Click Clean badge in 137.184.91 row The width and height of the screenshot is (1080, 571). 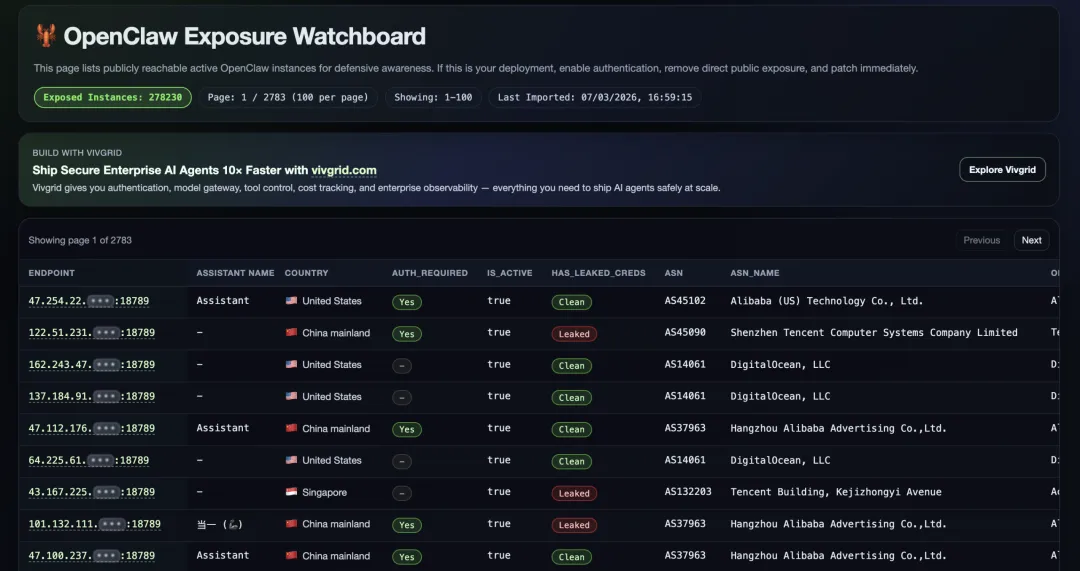[x=572, y=397]
